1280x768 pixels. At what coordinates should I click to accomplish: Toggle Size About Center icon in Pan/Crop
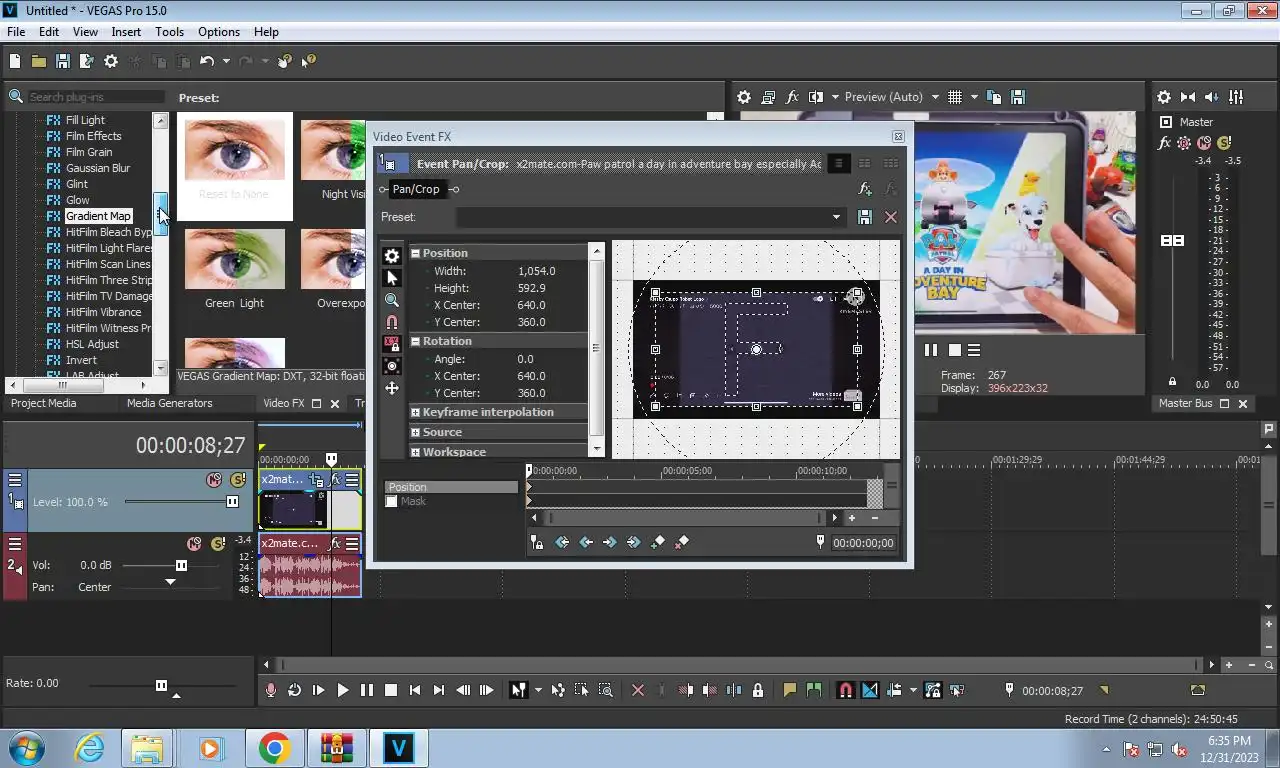pyautogui.click(x=392, y=366)
